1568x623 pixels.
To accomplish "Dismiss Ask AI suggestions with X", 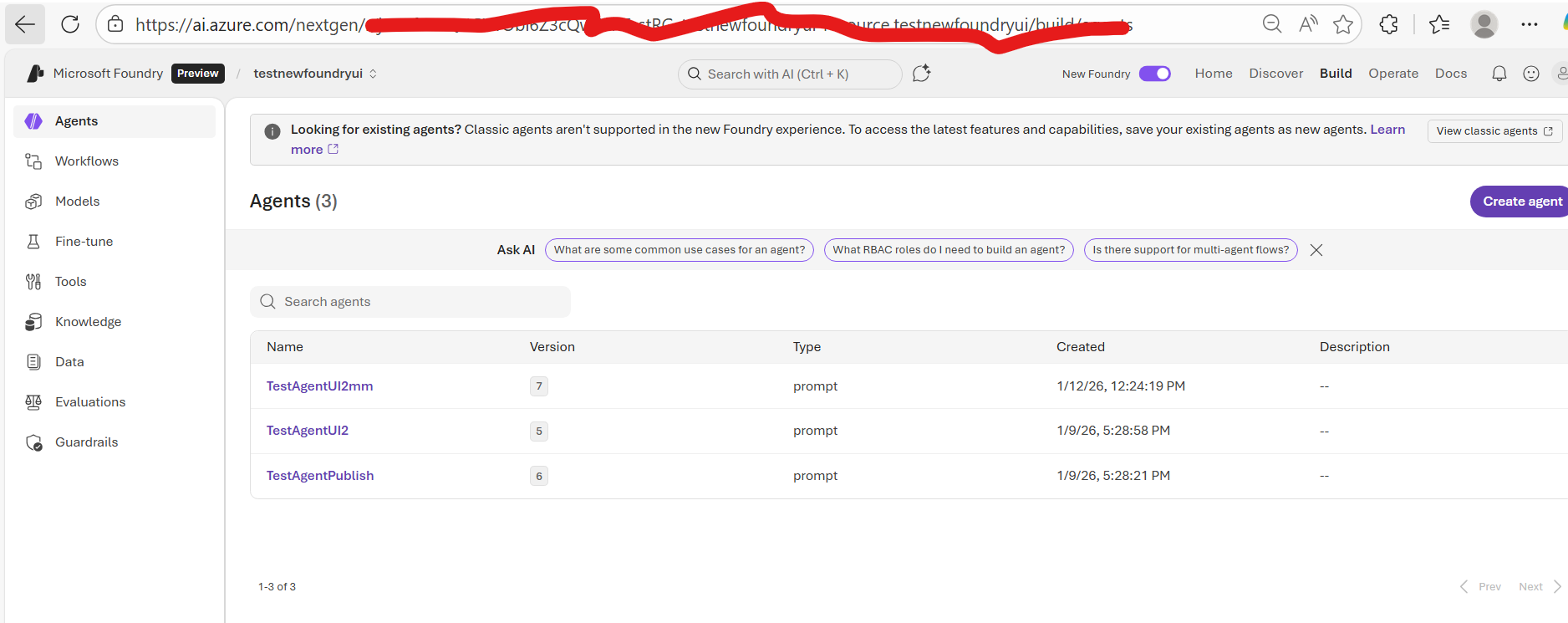I will (1316, 250).
